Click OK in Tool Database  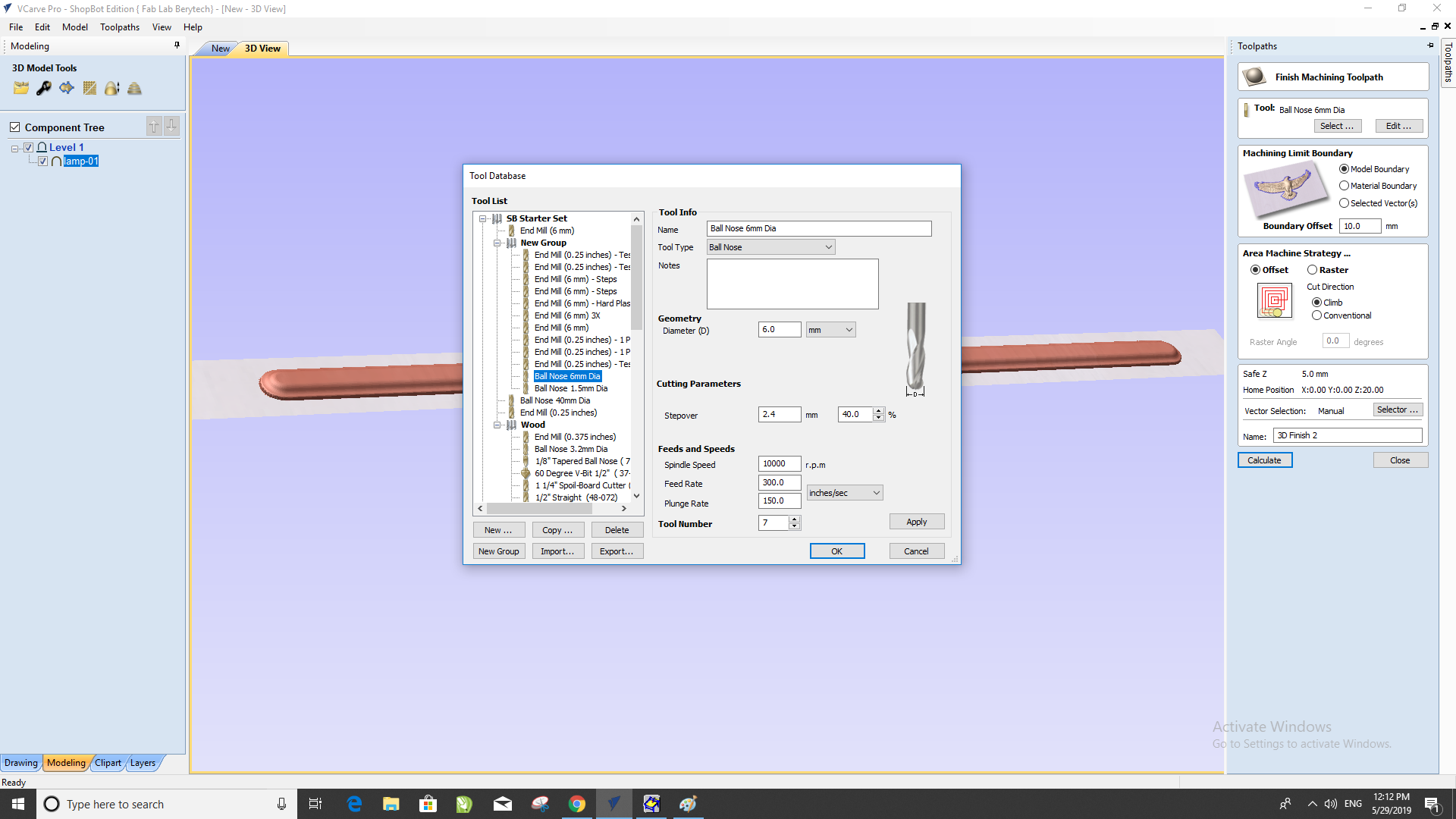coord(836,551)
